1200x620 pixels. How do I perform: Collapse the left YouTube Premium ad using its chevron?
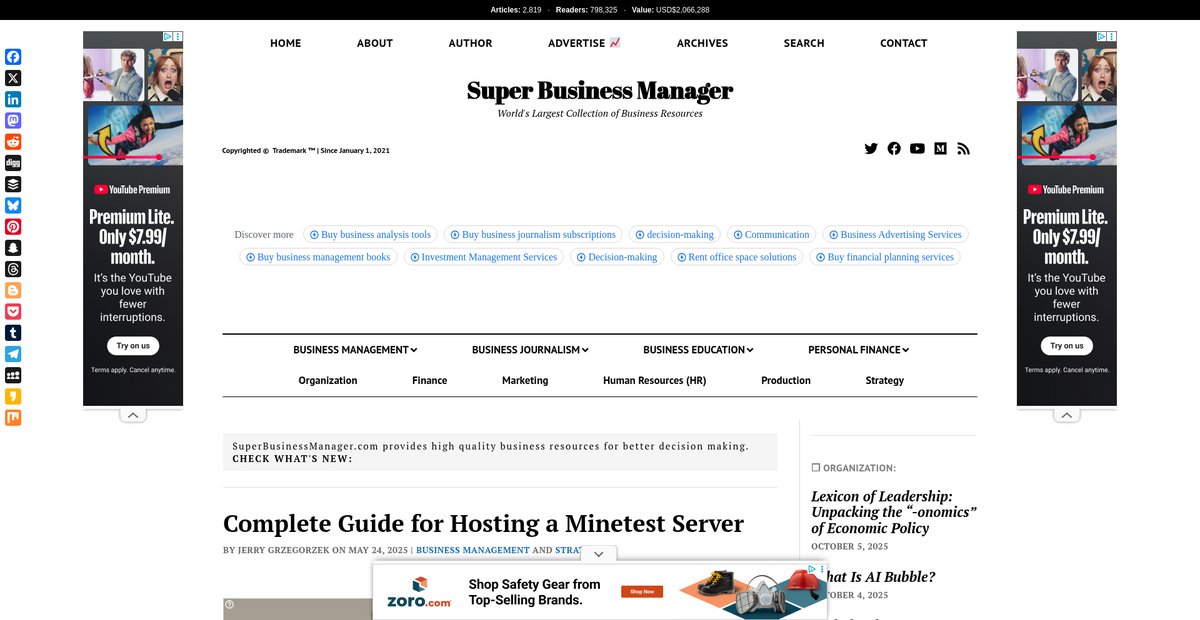click(x=133, y=415)
